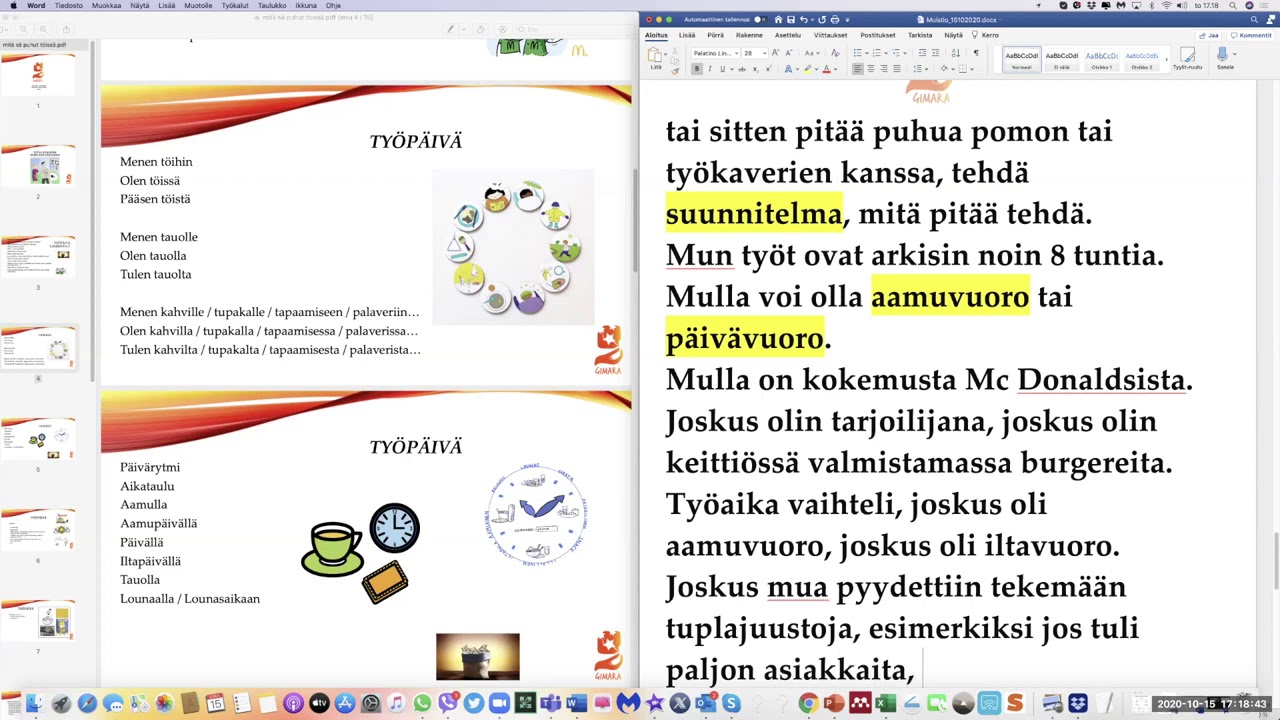The width and height of the screenshot is (1280, 720).
Task: Open Finder from the Dock
Action: [x=34, y=704]
